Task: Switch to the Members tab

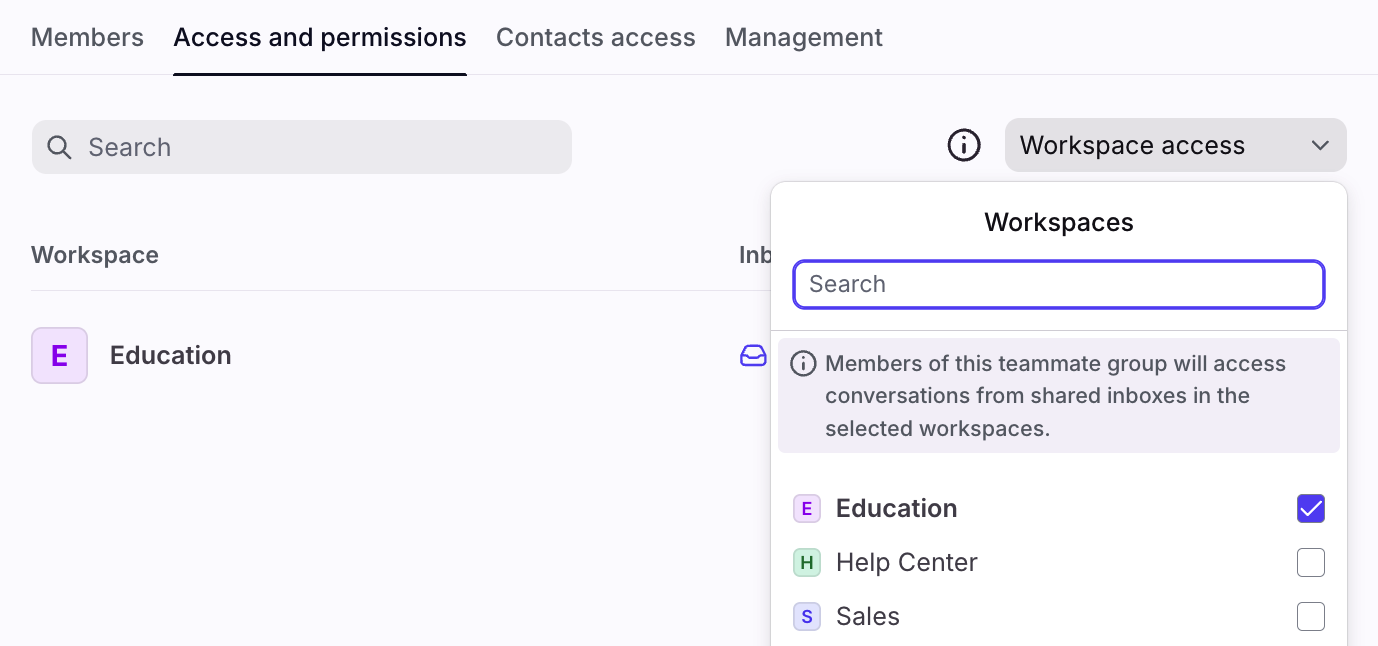Action: click(x=87, y=38)
